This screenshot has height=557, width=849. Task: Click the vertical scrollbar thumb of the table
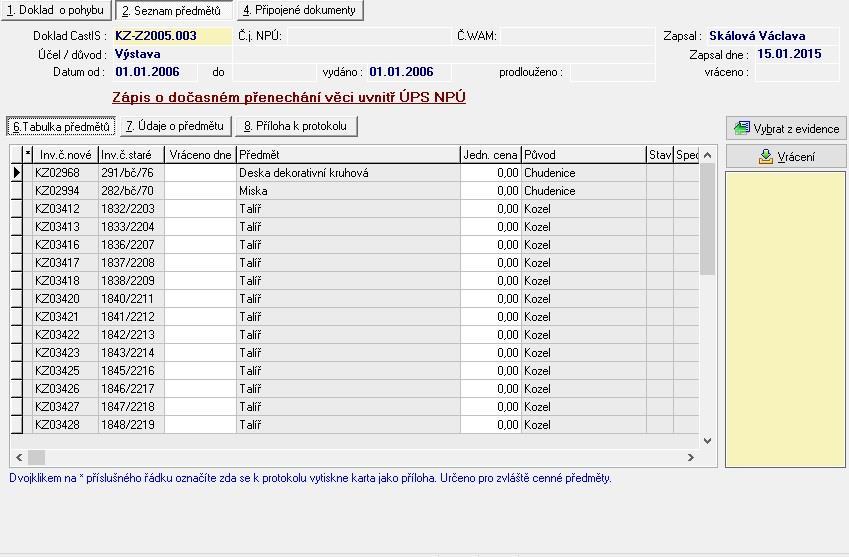pyautogui.click(x=707, y=219)
